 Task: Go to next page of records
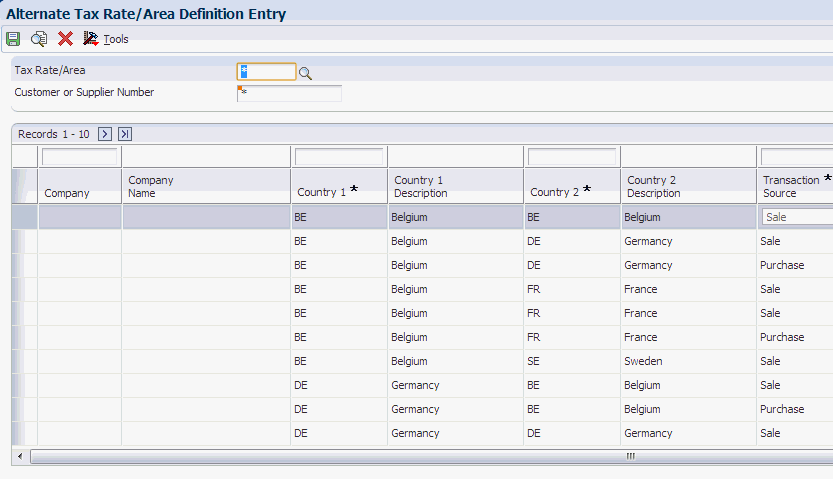[105, 134]
